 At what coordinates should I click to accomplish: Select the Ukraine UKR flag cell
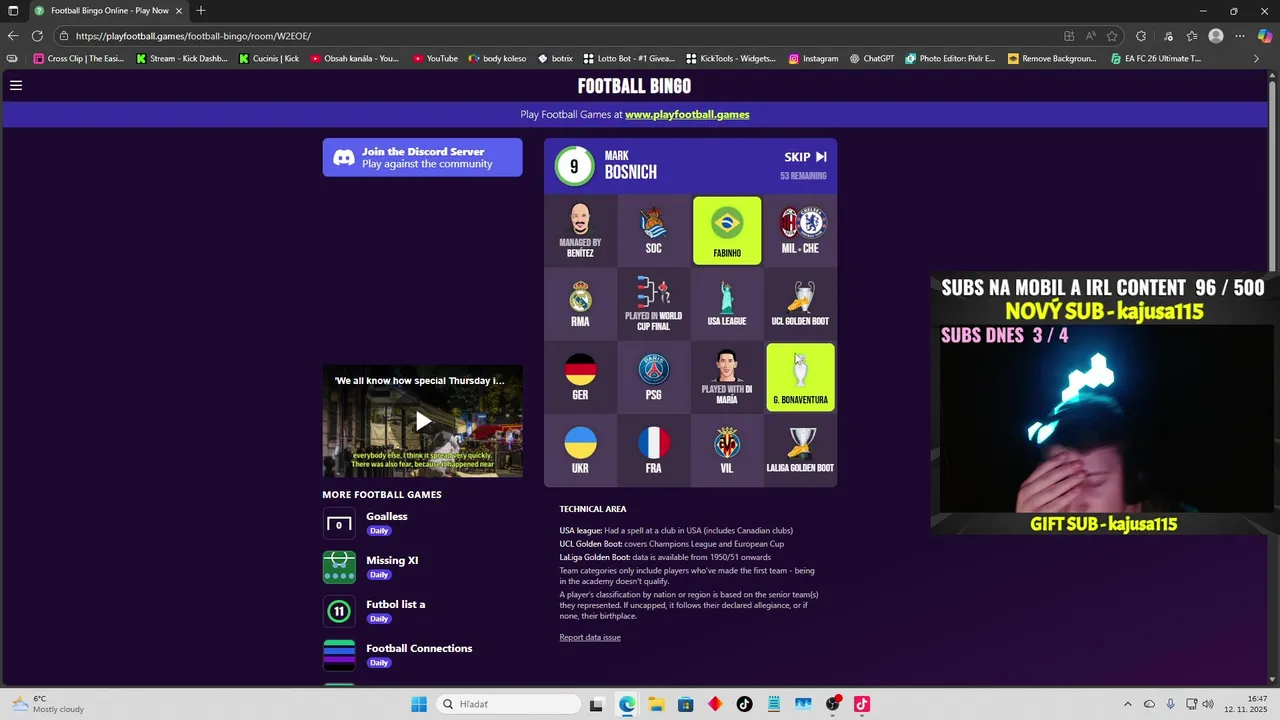point(580,451)
